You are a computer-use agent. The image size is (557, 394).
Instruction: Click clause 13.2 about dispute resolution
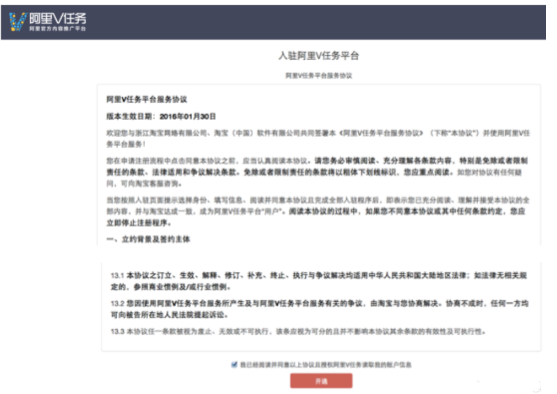(x=319, y=309)
